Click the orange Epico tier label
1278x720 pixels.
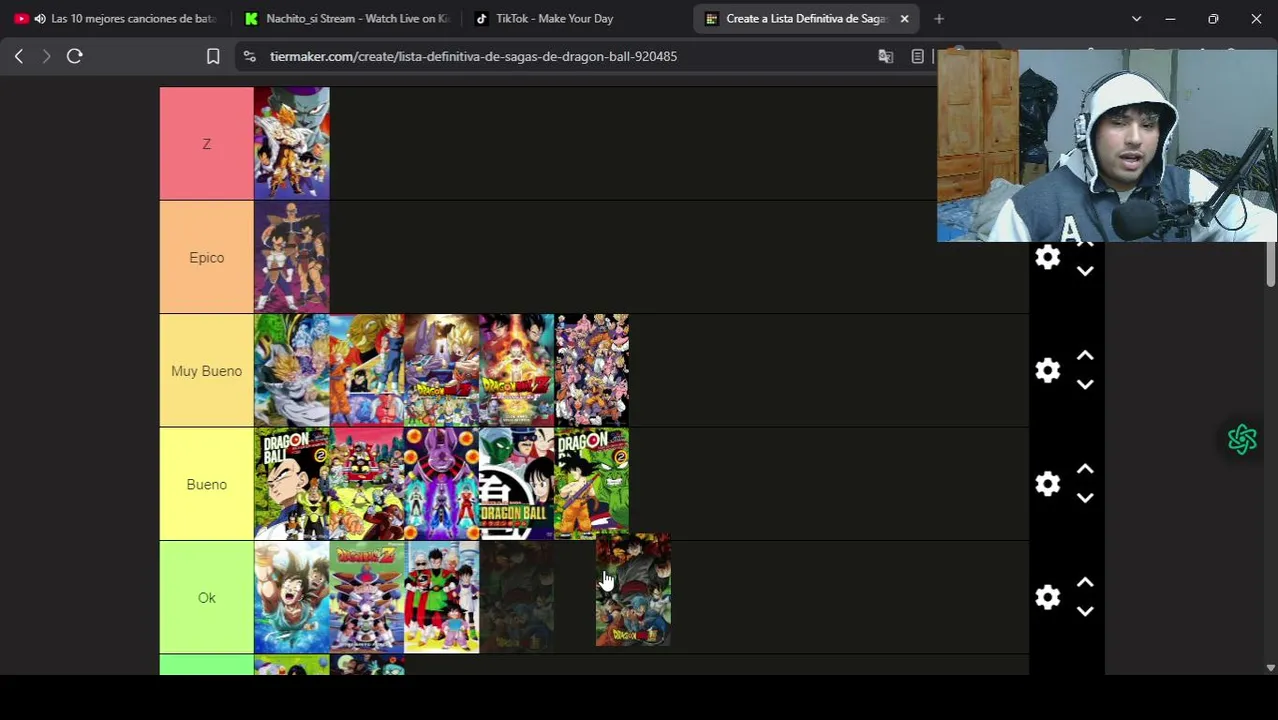(207, 258)
